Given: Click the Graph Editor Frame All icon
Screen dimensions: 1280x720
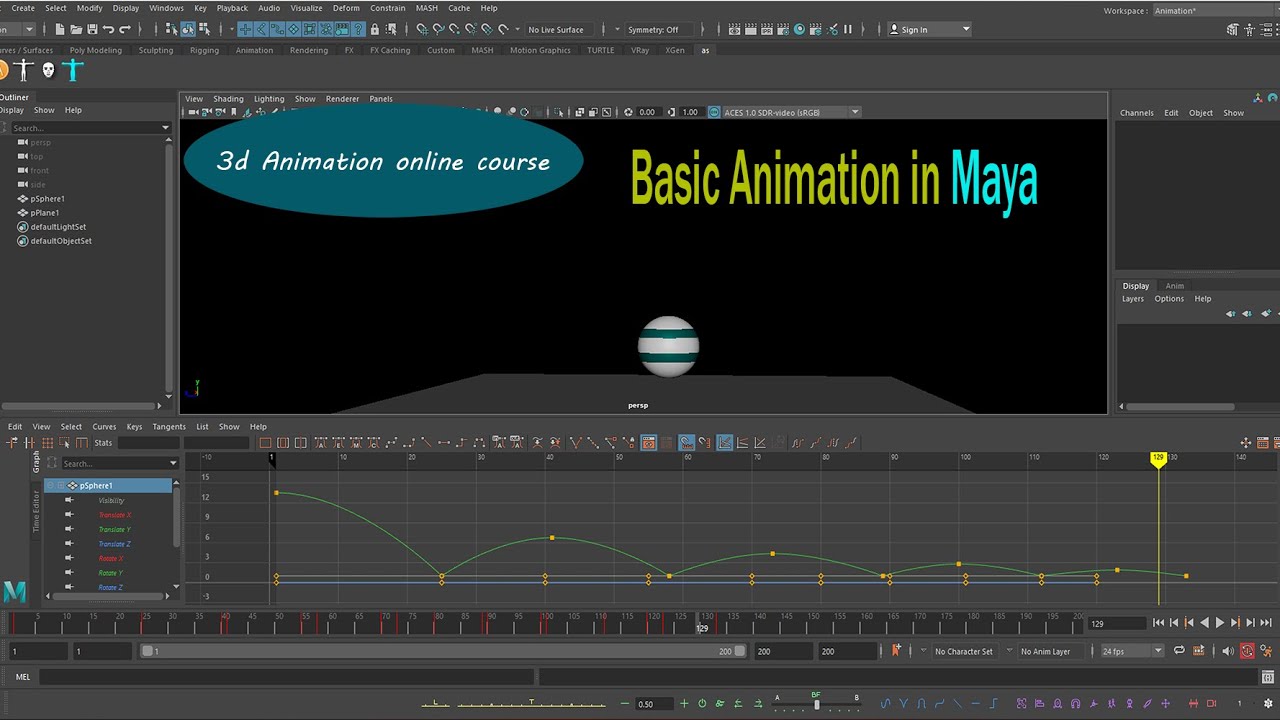Looking at the screenshot, I should tap(266, 442).
